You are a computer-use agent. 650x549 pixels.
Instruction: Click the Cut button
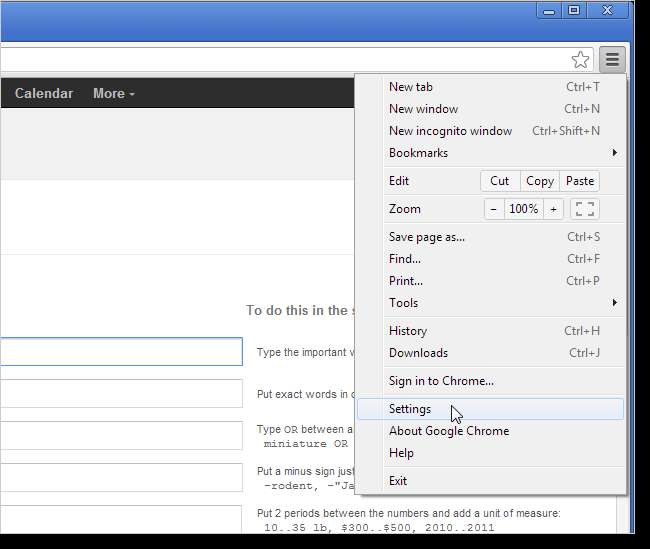coord(500,181)
